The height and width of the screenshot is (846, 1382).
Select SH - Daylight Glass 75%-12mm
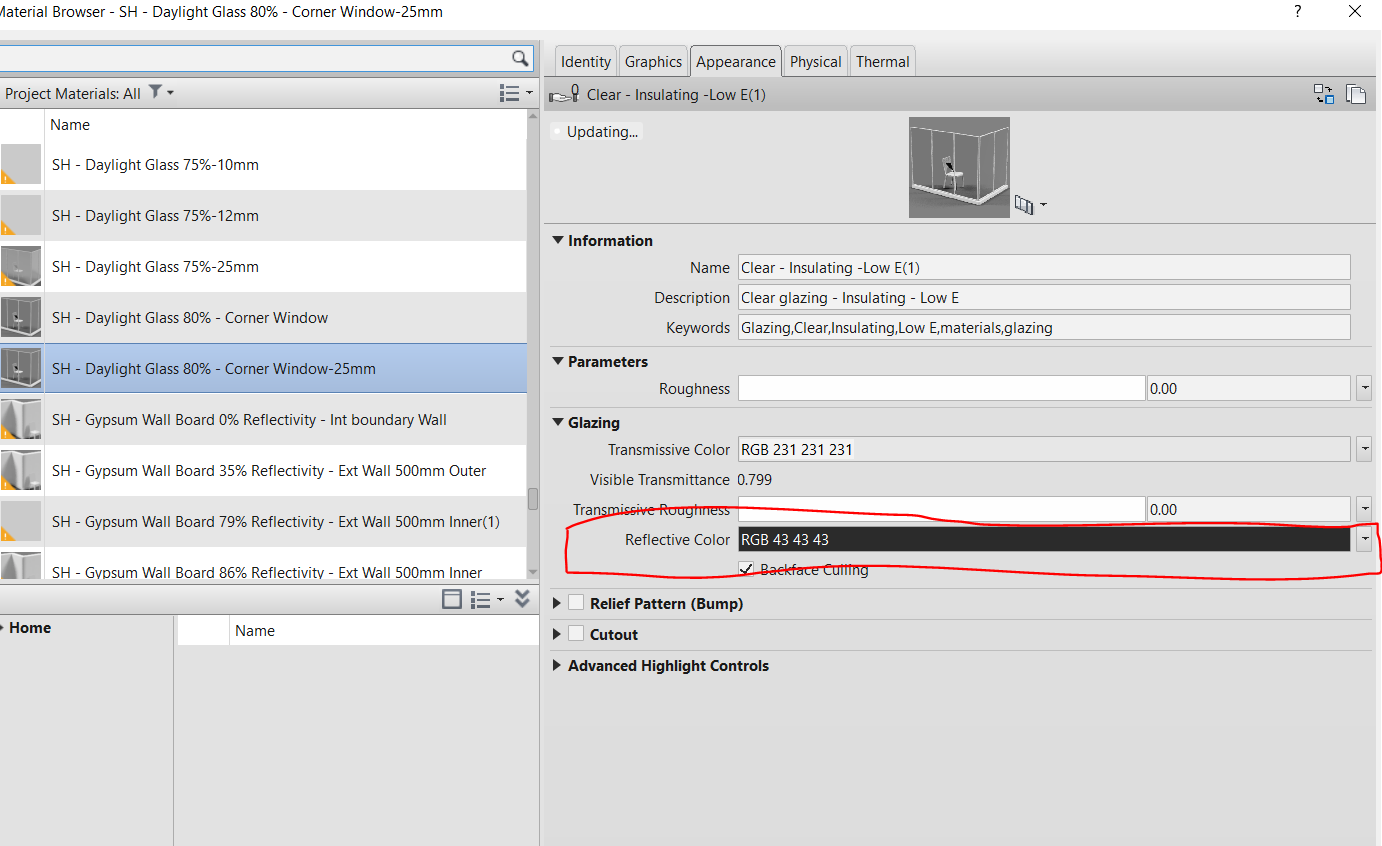263,215
